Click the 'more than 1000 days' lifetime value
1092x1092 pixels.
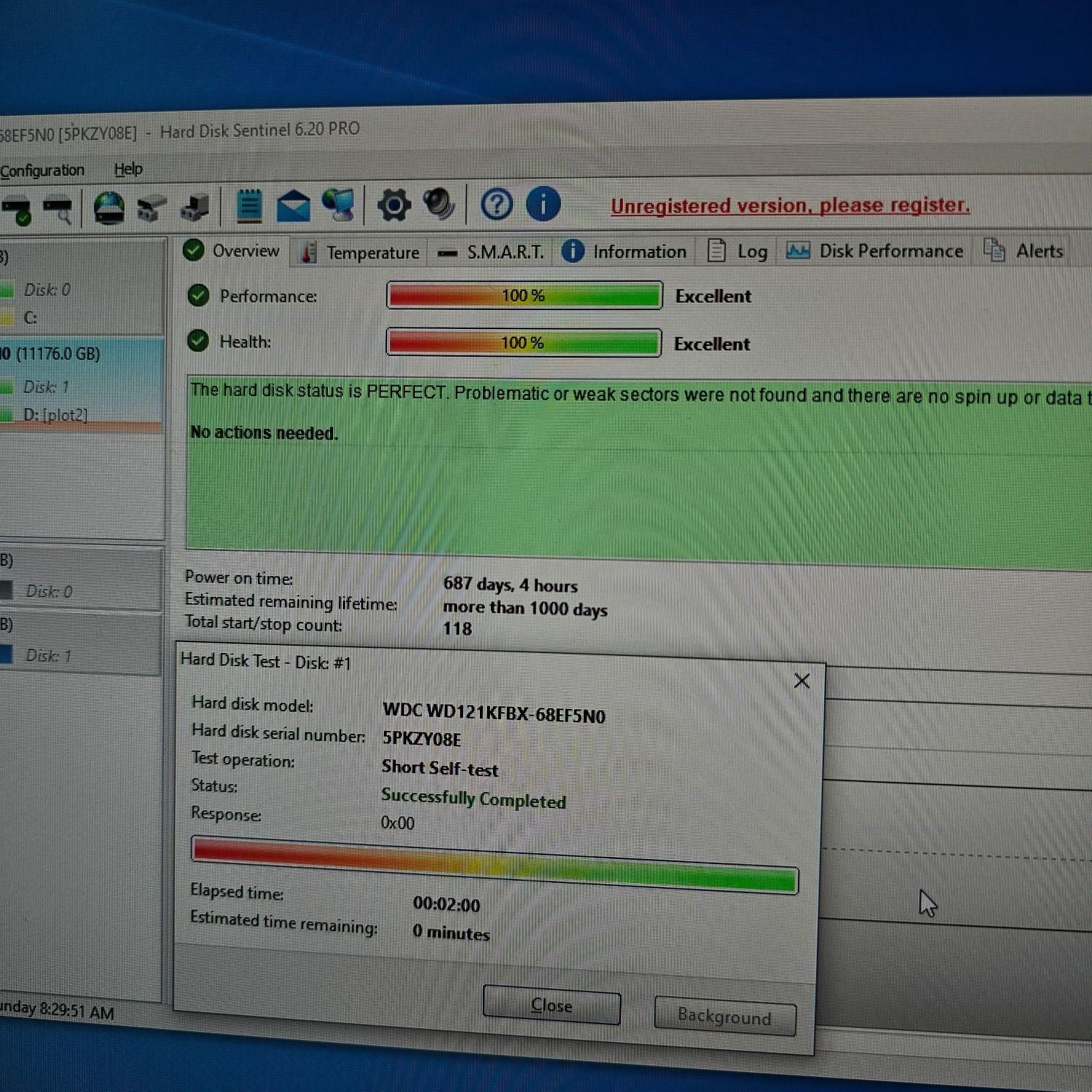(x=525, y=608)
